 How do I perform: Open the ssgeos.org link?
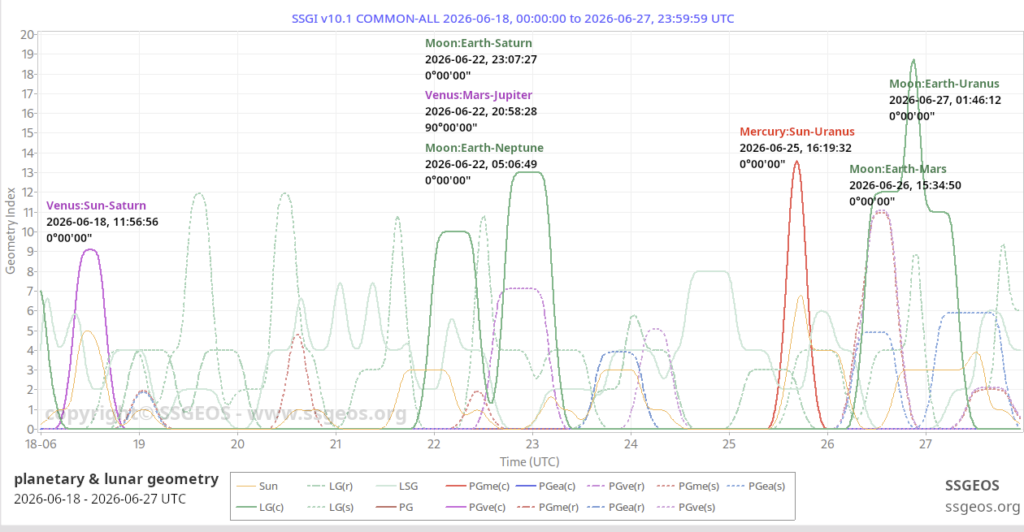point(982,507)
